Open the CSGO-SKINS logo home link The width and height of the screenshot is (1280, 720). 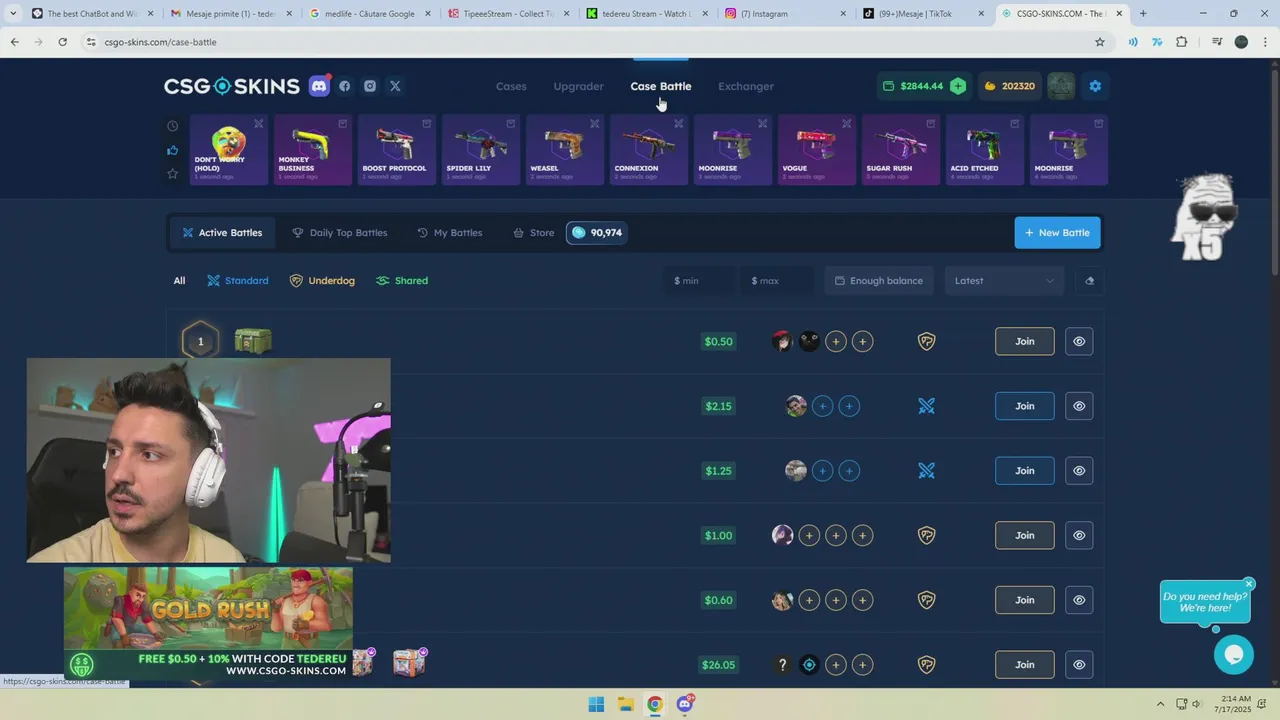click(x=232, y=86)
